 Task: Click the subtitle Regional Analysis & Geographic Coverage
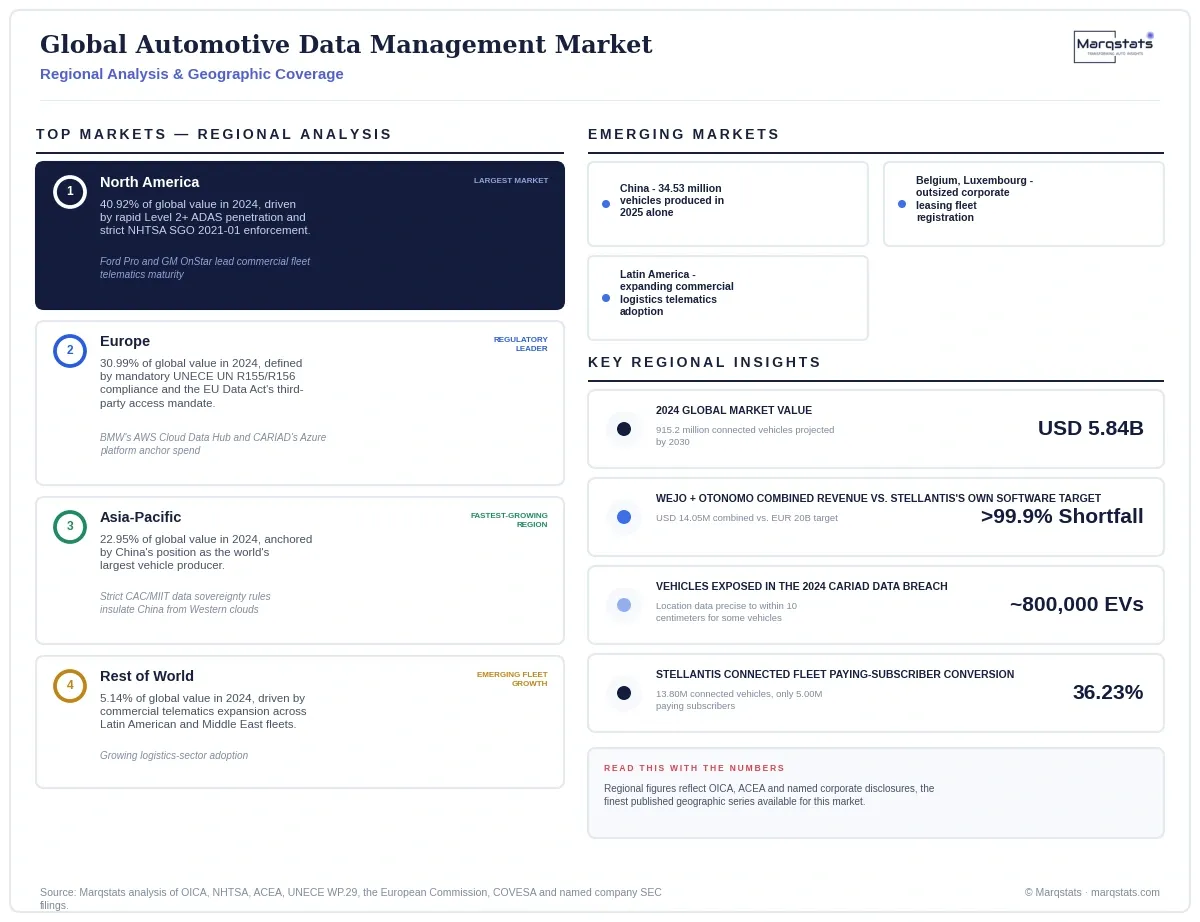[x=192, y=74]
